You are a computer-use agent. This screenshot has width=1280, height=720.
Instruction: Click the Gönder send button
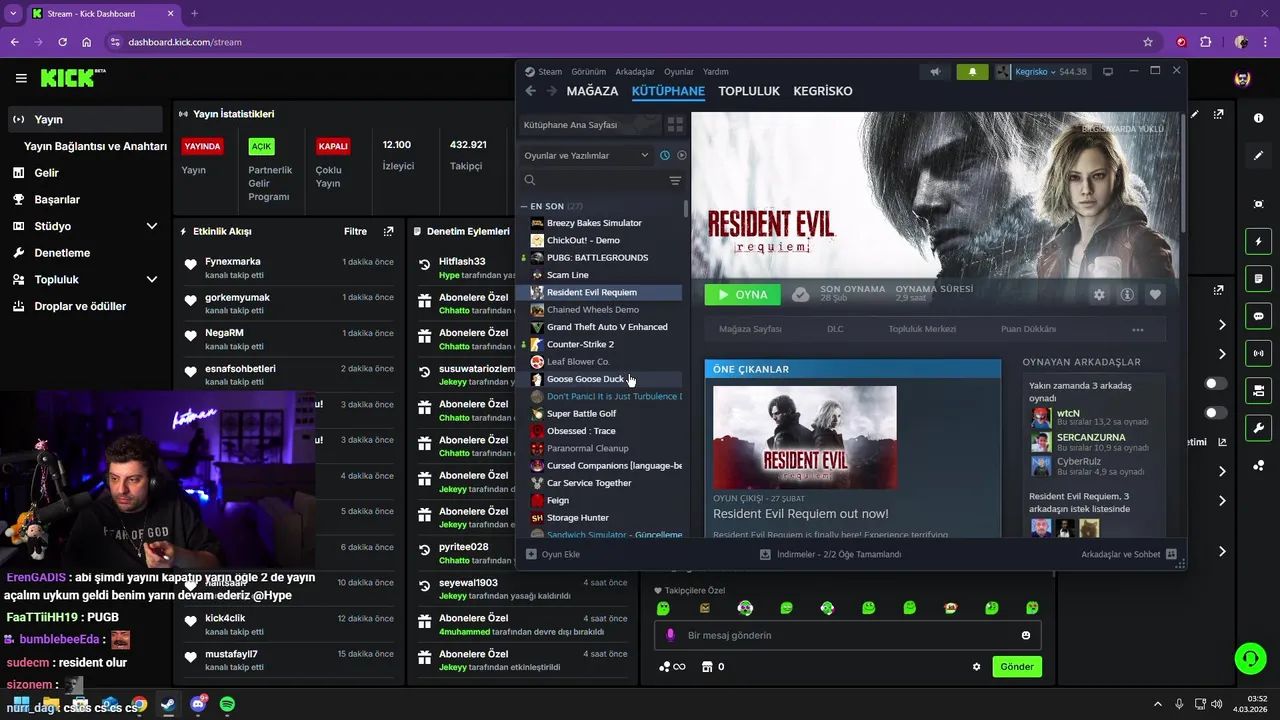1017,667
